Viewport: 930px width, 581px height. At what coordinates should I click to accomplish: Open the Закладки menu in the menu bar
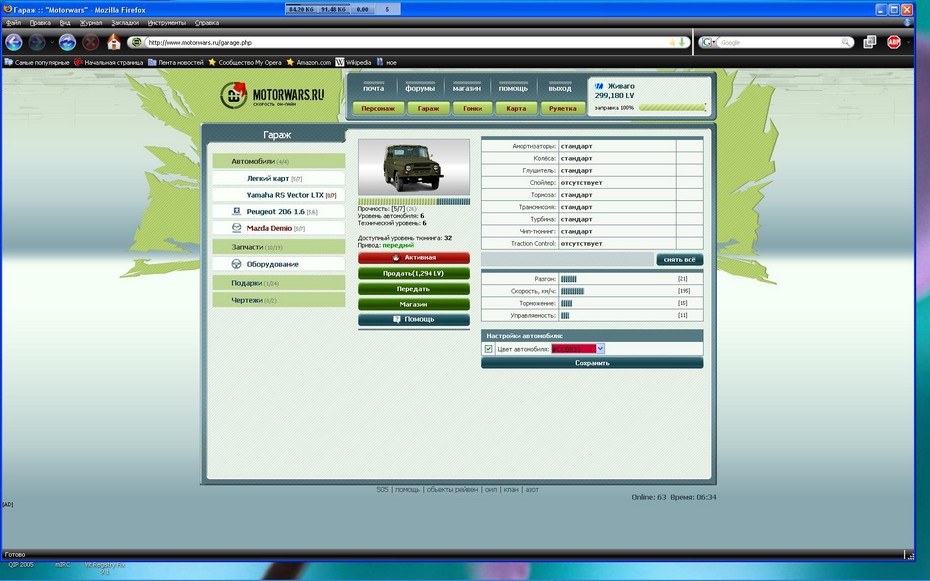pyautogui.click(x=125, y=21)
